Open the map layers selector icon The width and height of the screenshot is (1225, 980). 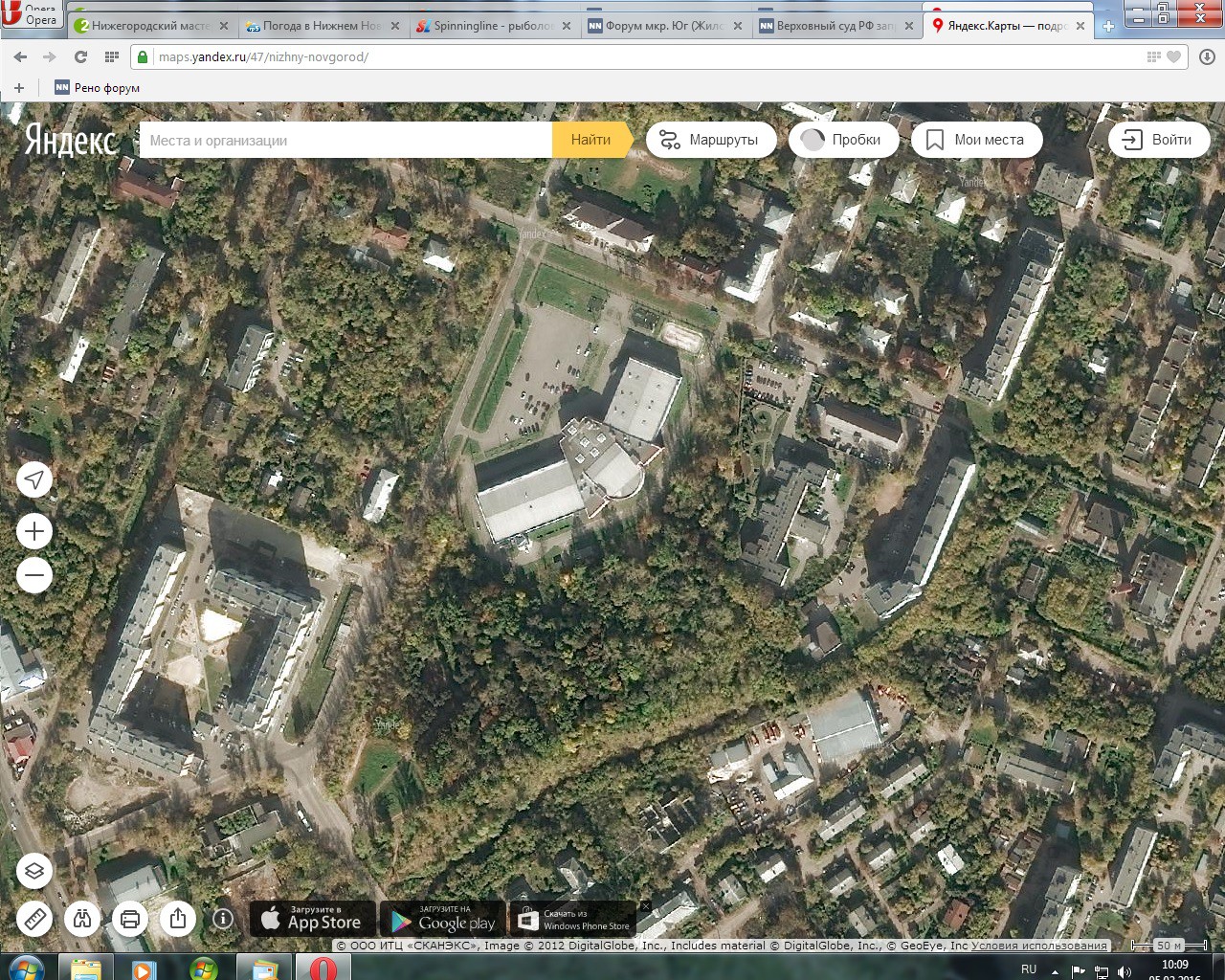[34, 871]
